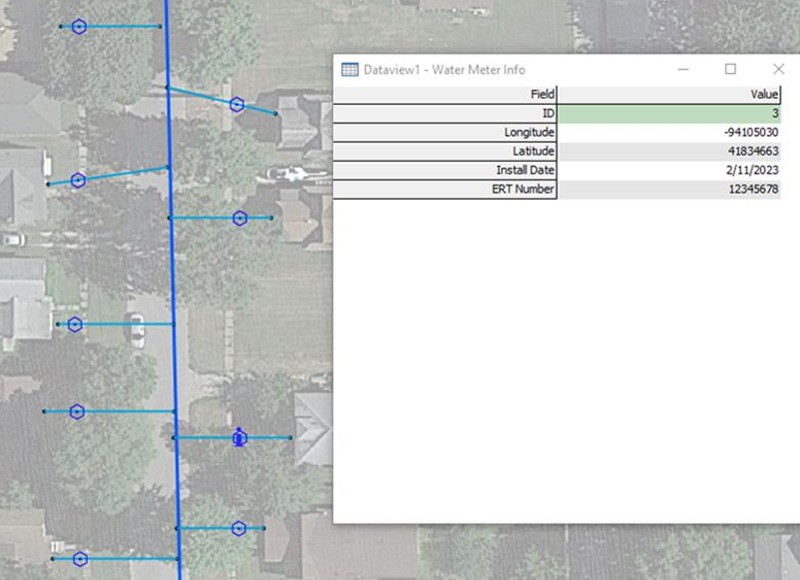Click the Value column header

668,94
